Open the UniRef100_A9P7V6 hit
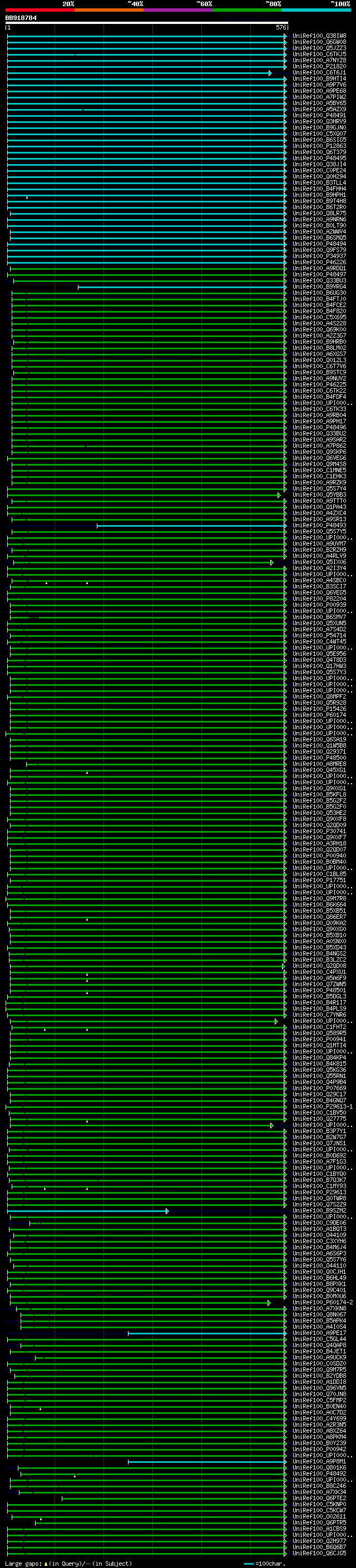Image resolution: width=356 pixels, height=1568 pixels. 319,85
